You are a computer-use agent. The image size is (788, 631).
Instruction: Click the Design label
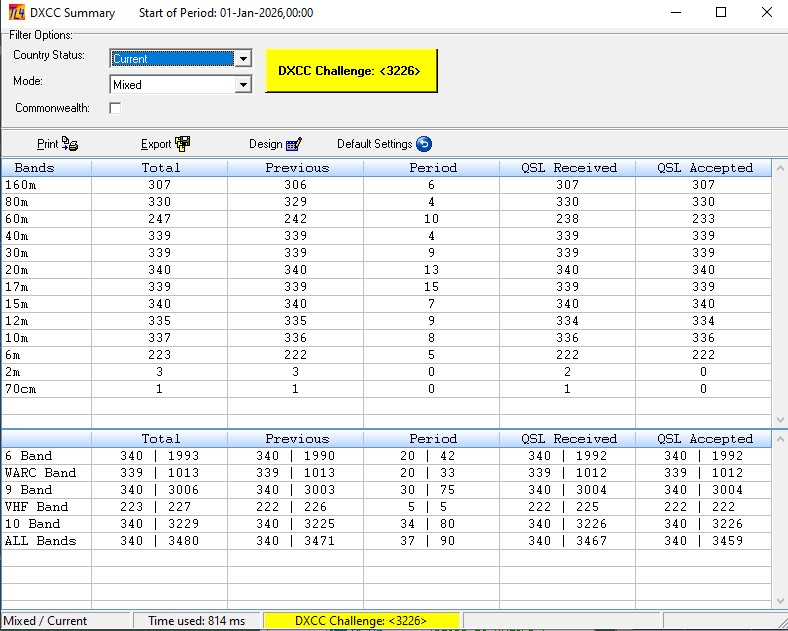pos(265,144)
